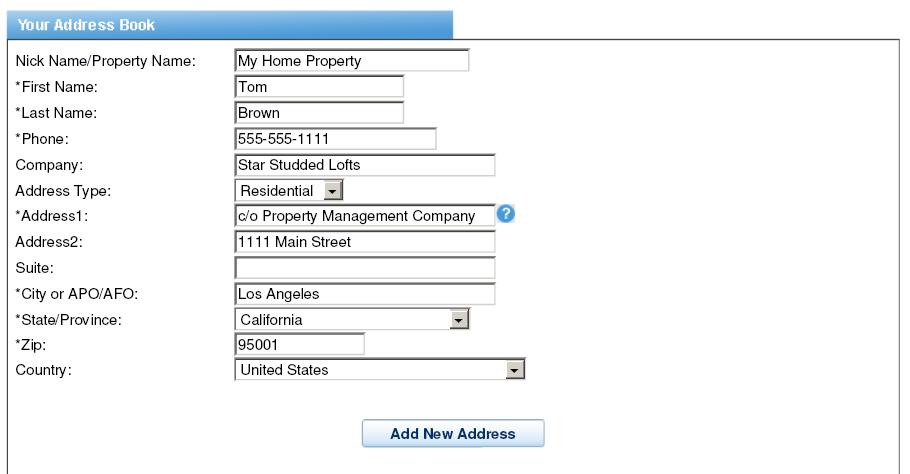Select the City field containing Los Angeles
910x474 pixels.
pyautogui.click(x=364, y=294)
